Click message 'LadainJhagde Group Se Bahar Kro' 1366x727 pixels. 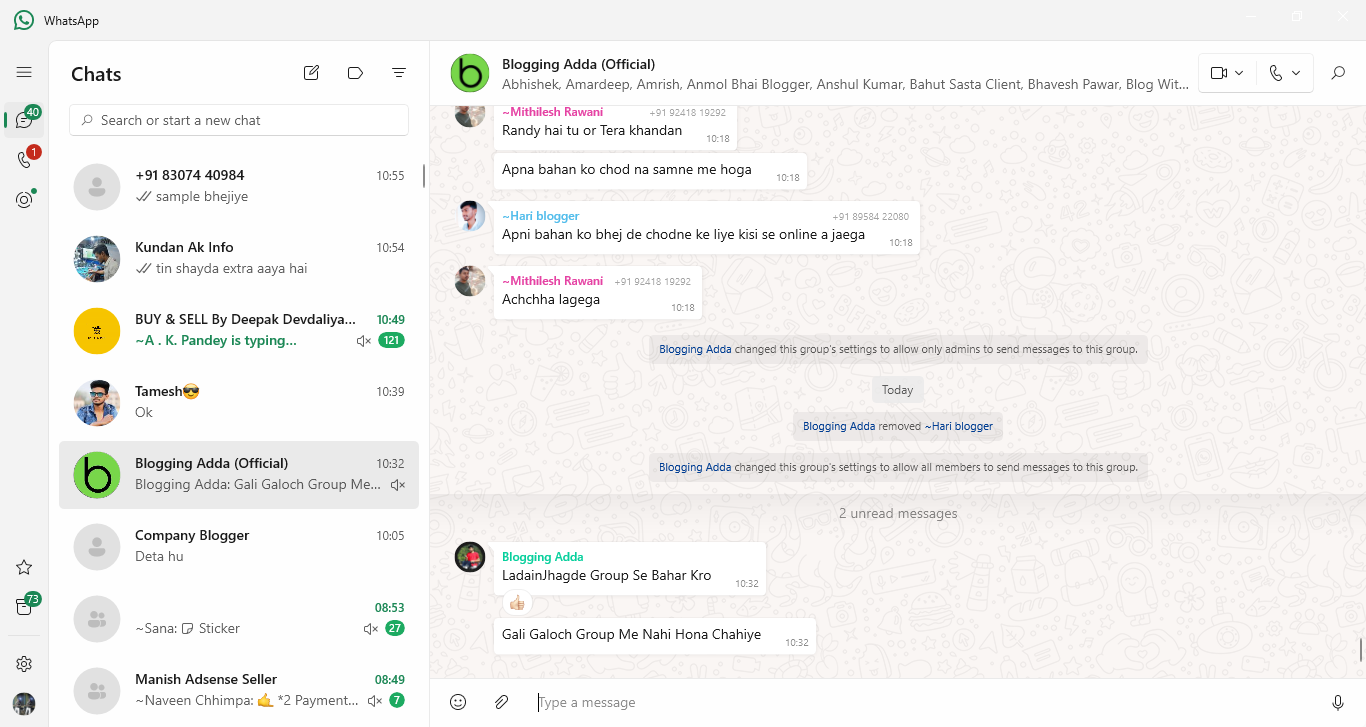coord(629,569)
